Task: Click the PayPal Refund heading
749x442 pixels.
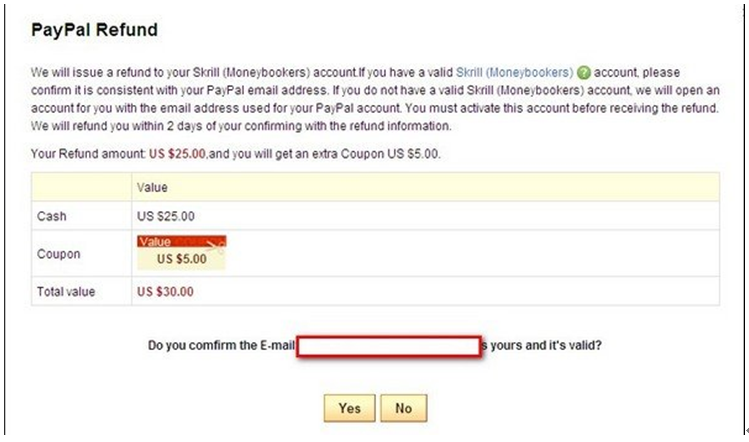Action: [x=94, y=30]
